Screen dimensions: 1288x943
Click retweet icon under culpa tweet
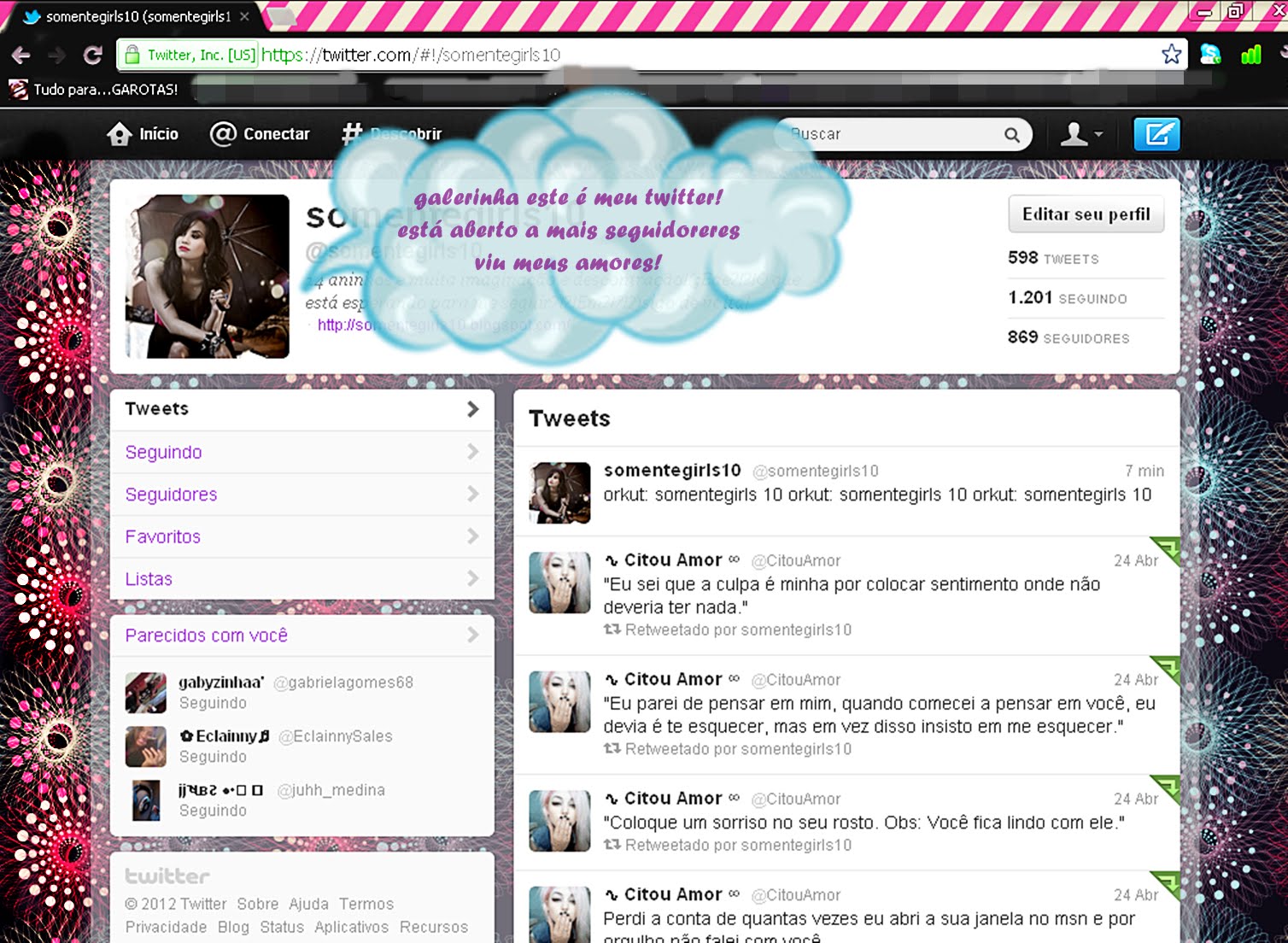612,630
